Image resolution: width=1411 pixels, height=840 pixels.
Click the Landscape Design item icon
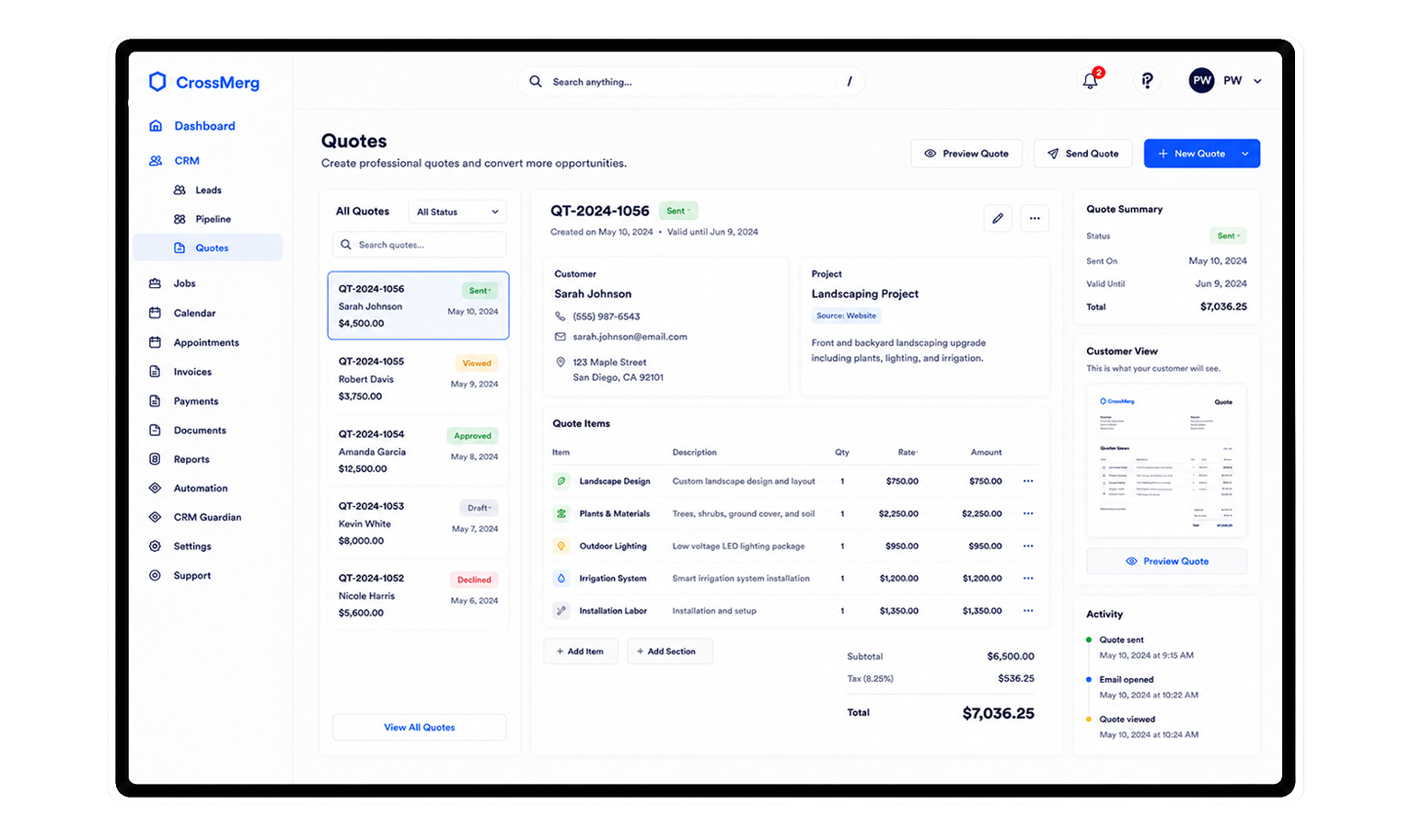(561, 481)
